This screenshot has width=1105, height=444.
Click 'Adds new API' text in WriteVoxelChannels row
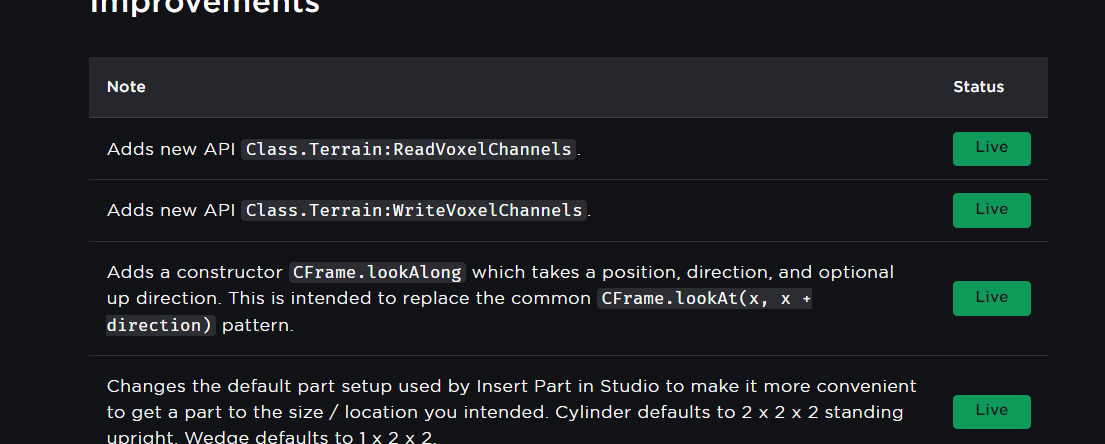(171, 210)
